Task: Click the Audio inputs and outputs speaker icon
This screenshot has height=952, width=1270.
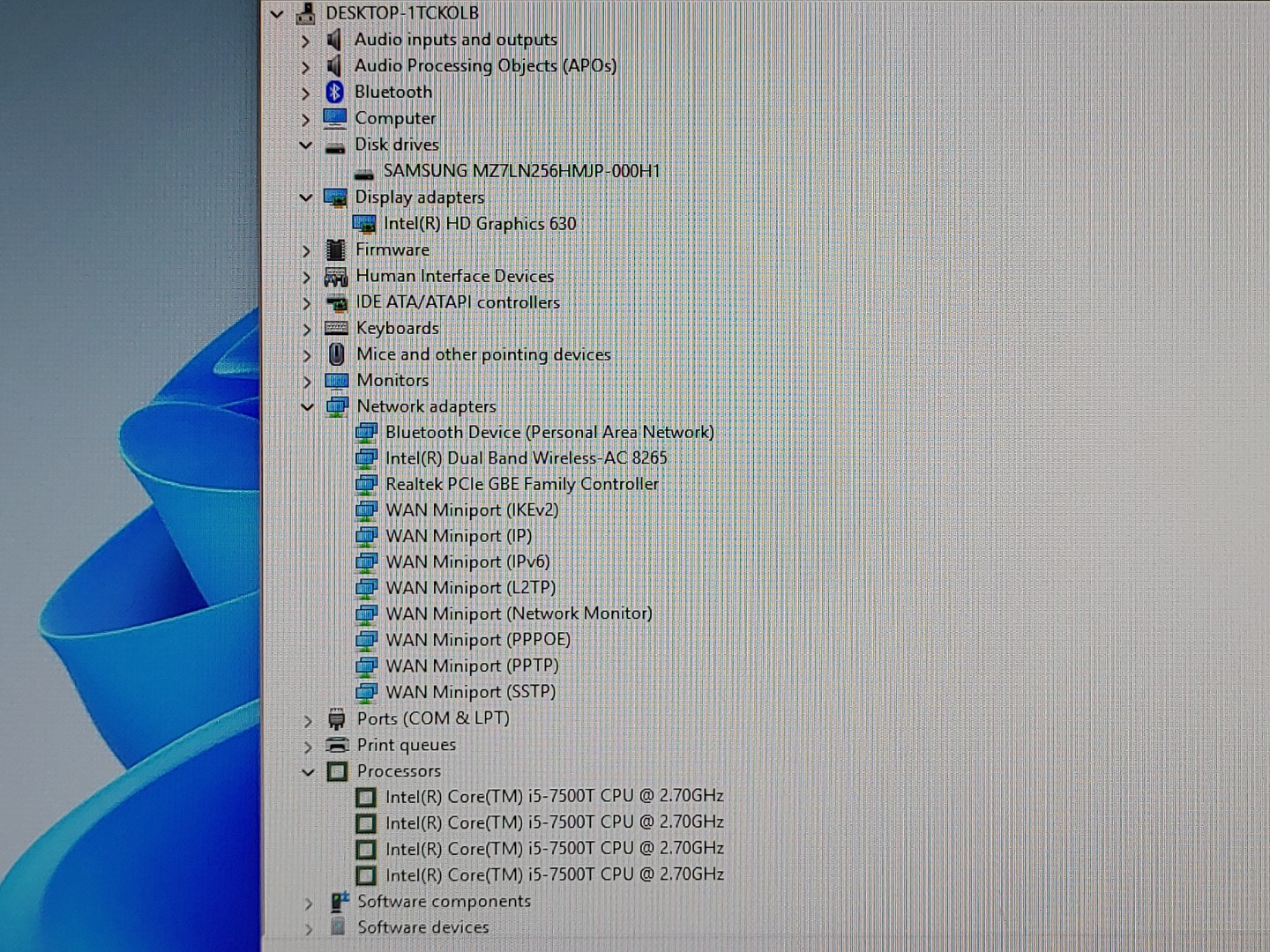Action: pyautogui.click(x=334, y=40)
